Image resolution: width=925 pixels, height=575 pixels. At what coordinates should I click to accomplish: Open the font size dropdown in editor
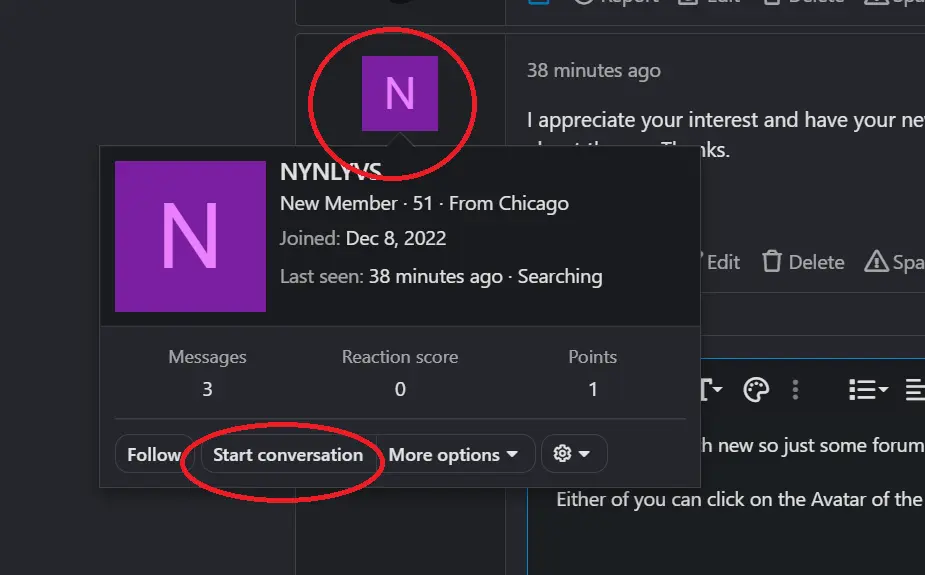[x=711, y=390]
